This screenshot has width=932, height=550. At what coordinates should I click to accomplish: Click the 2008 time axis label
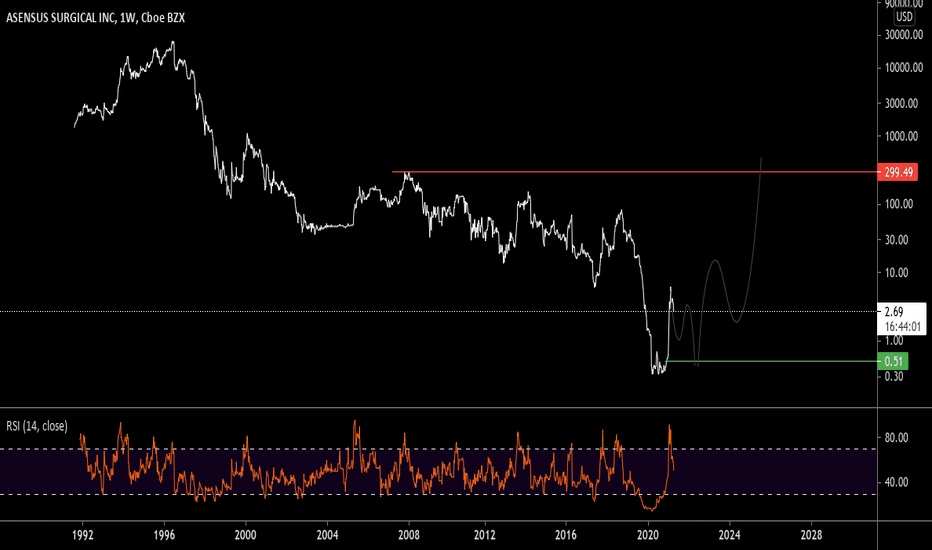(x=409, y=535)
